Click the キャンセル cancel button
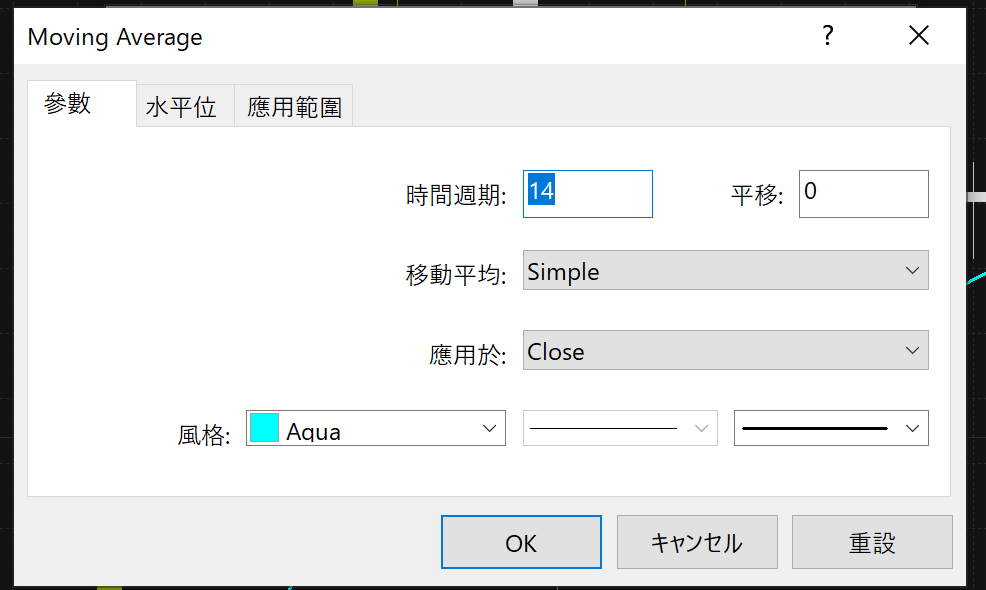986x590 pixels. click(697, 542)
